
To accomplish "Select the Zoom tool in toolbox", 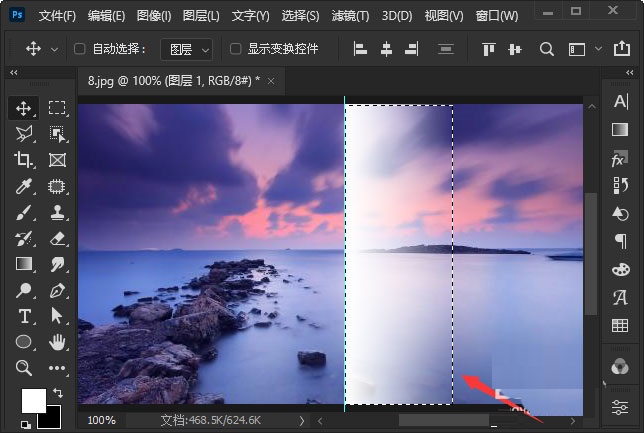I will click(x=24, y=368).
